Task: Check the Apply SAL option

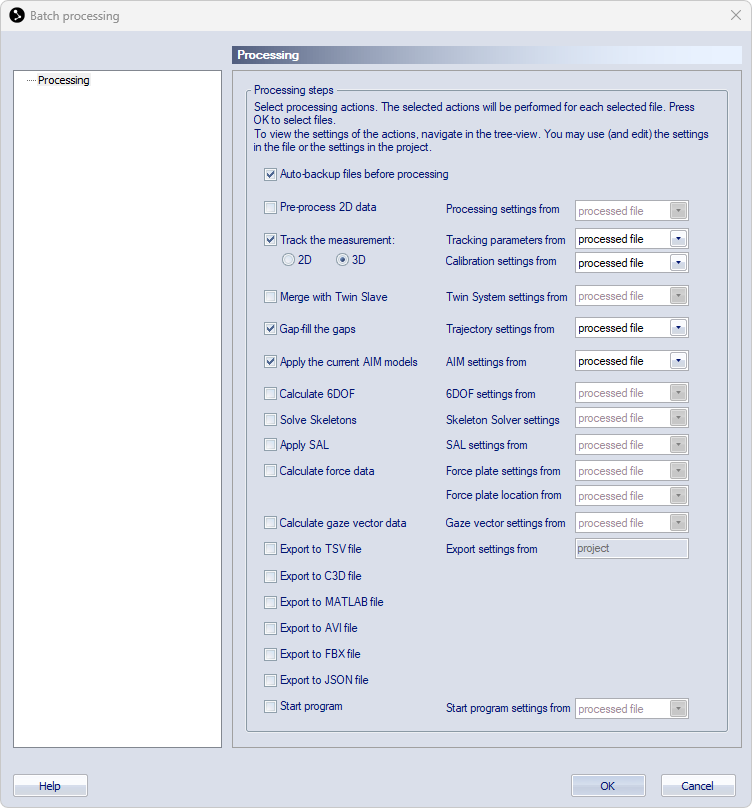Action: 270,445
